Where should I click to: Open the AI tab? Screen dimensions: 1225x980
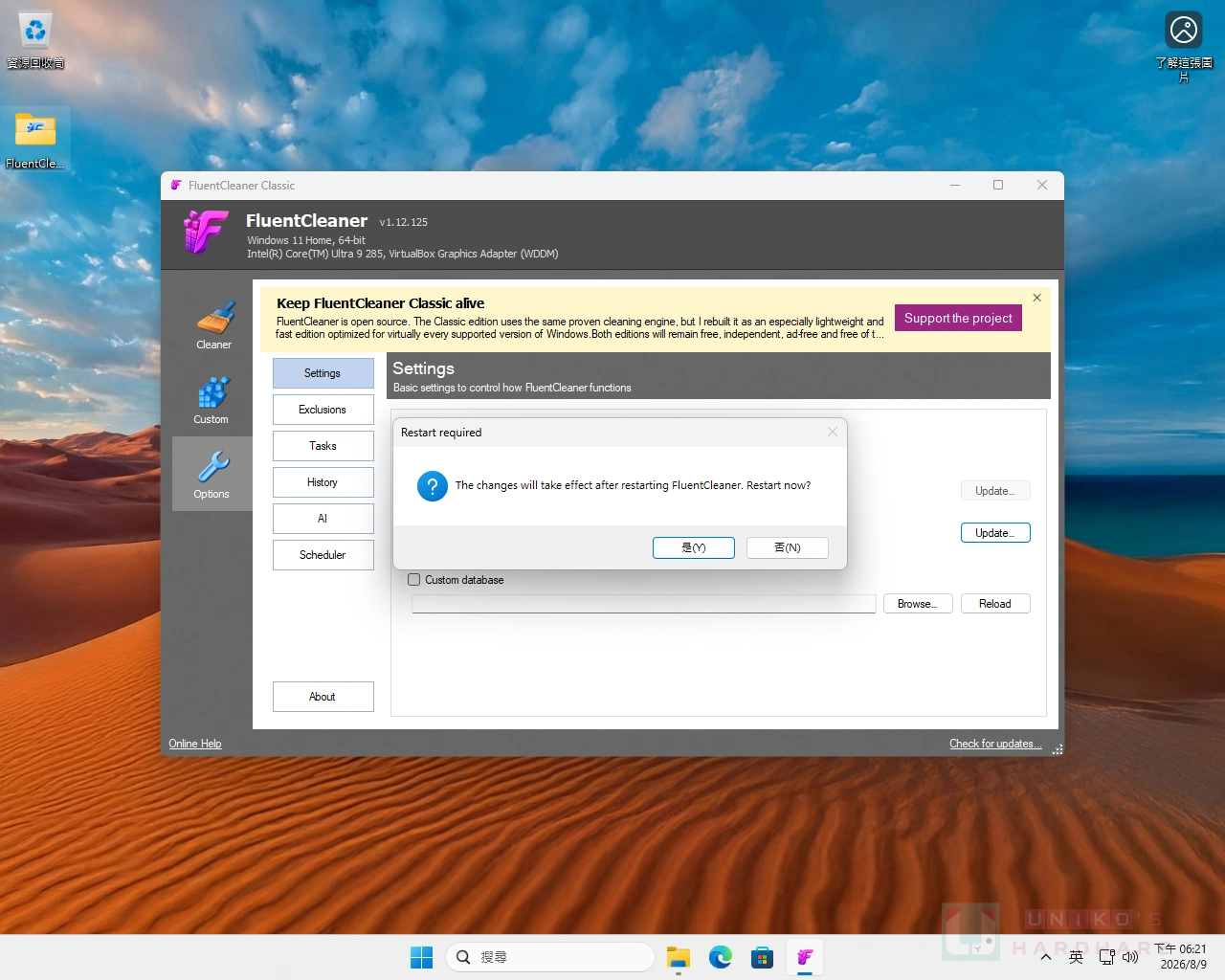point(323,519)
